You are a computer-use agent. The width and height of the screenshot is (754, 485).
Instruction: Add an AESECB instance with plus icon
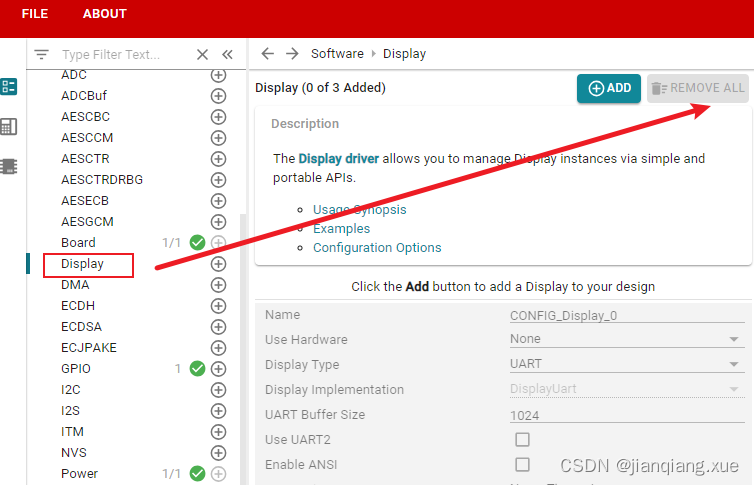click(218, 201)
